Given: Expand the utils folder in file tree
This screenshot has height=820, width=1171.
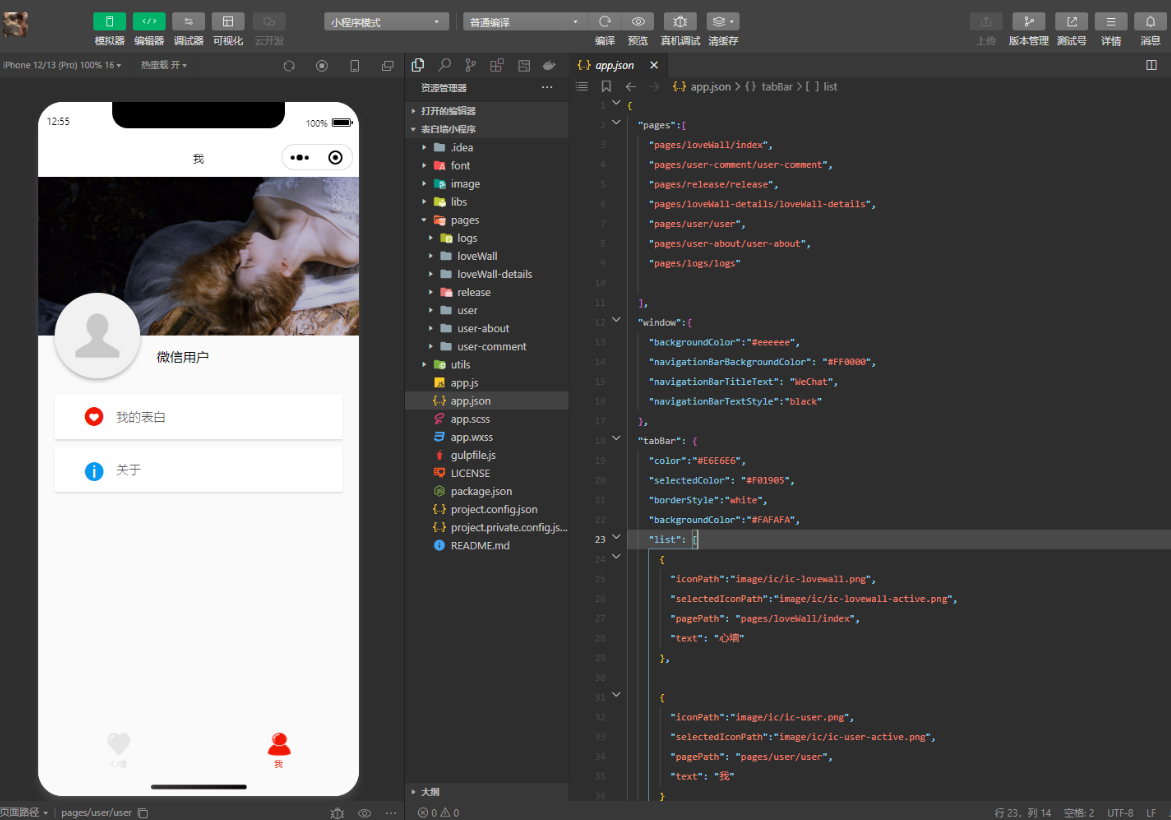Looking at the screenshot, I should [x=460, y=365].
